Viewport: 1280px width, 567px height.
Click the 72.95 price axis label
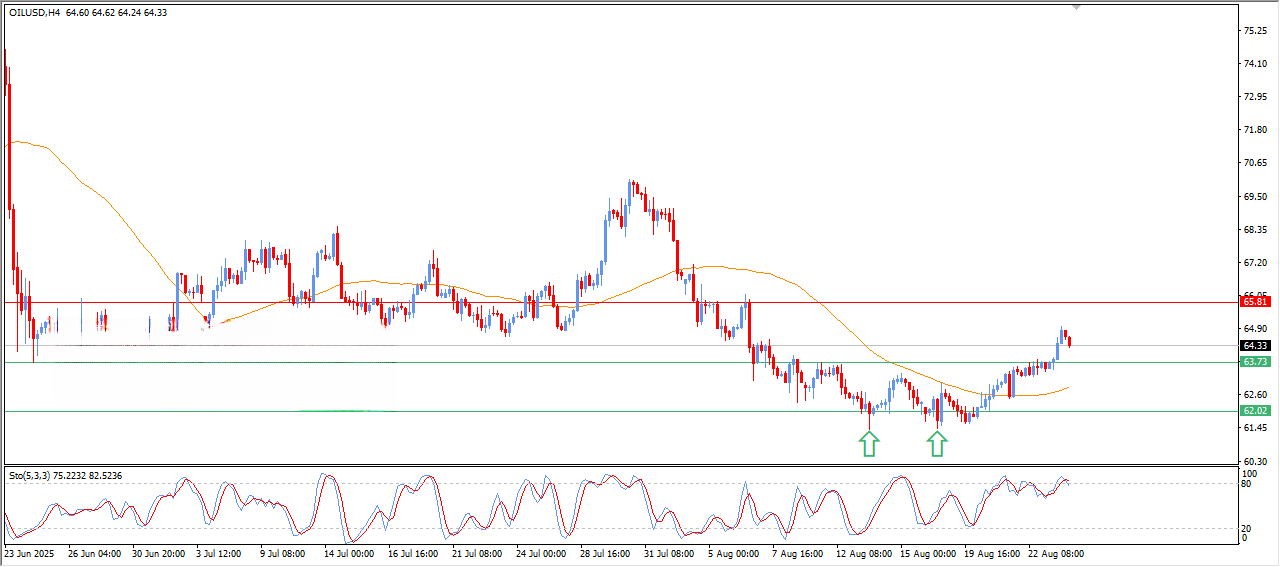[x=1255, y=97]
